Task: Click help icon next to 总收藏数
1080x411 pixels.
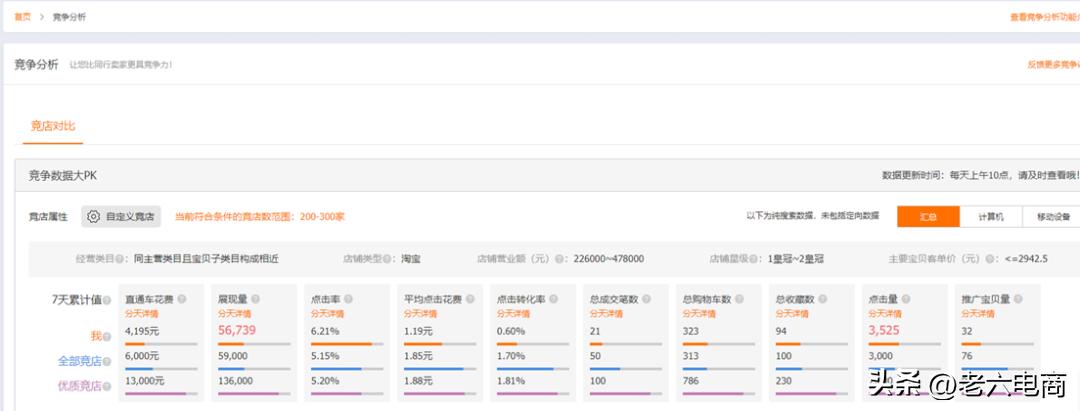Action: (x=822, y=299)
